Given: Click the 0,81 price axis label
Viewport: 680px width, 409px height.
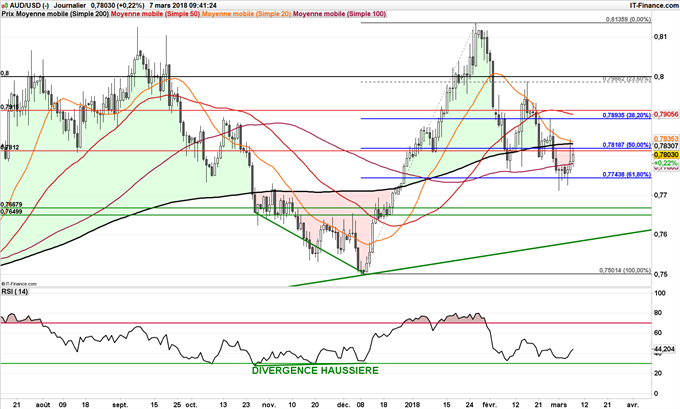Looking at the screenshot, I should (x=660, y=37).
